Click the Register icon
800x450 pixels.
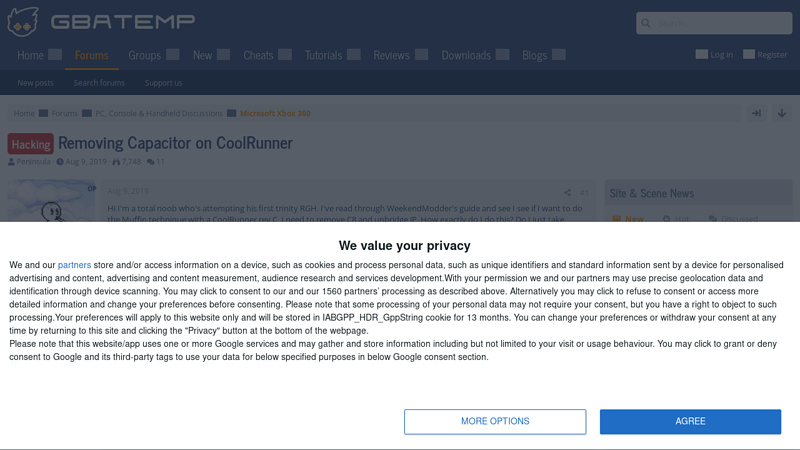pyautogui.click(x=749, y=54)
